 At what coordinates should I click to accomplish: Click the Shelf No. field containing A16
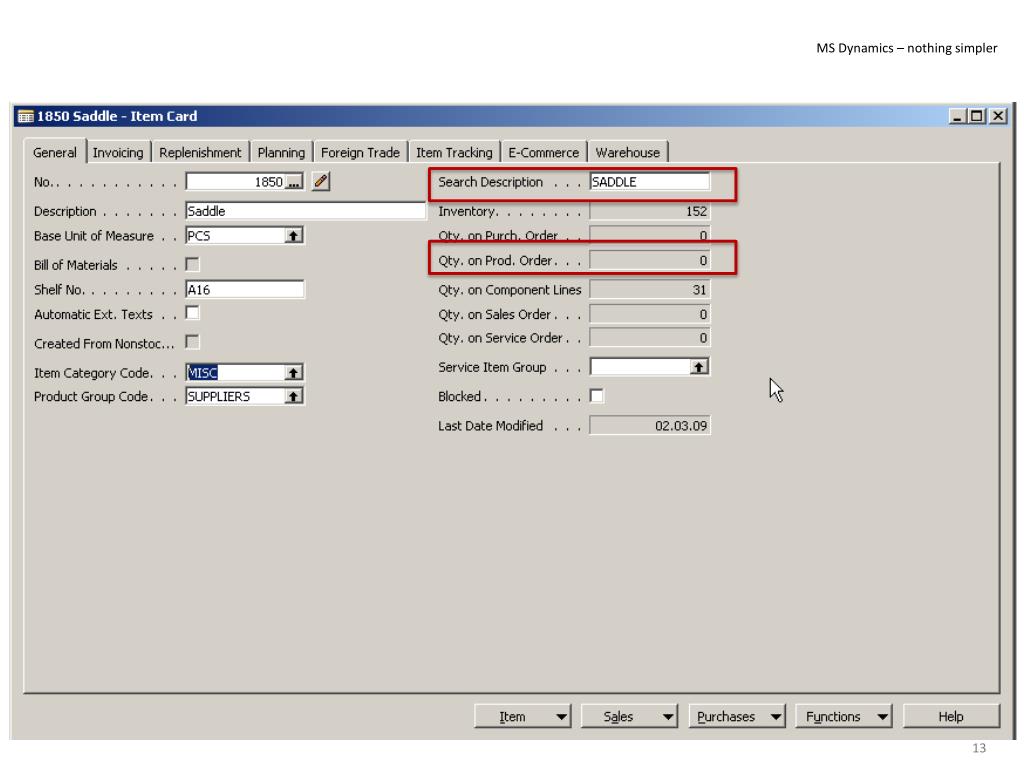click(245, 290)
